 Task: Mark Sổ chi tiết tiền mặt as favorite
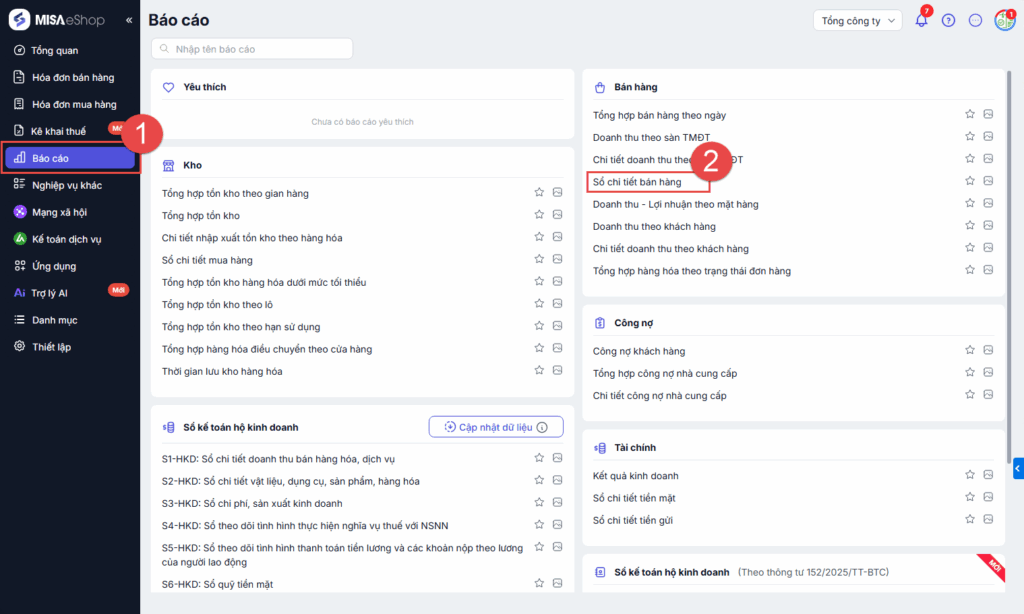(x=969, y=497)
